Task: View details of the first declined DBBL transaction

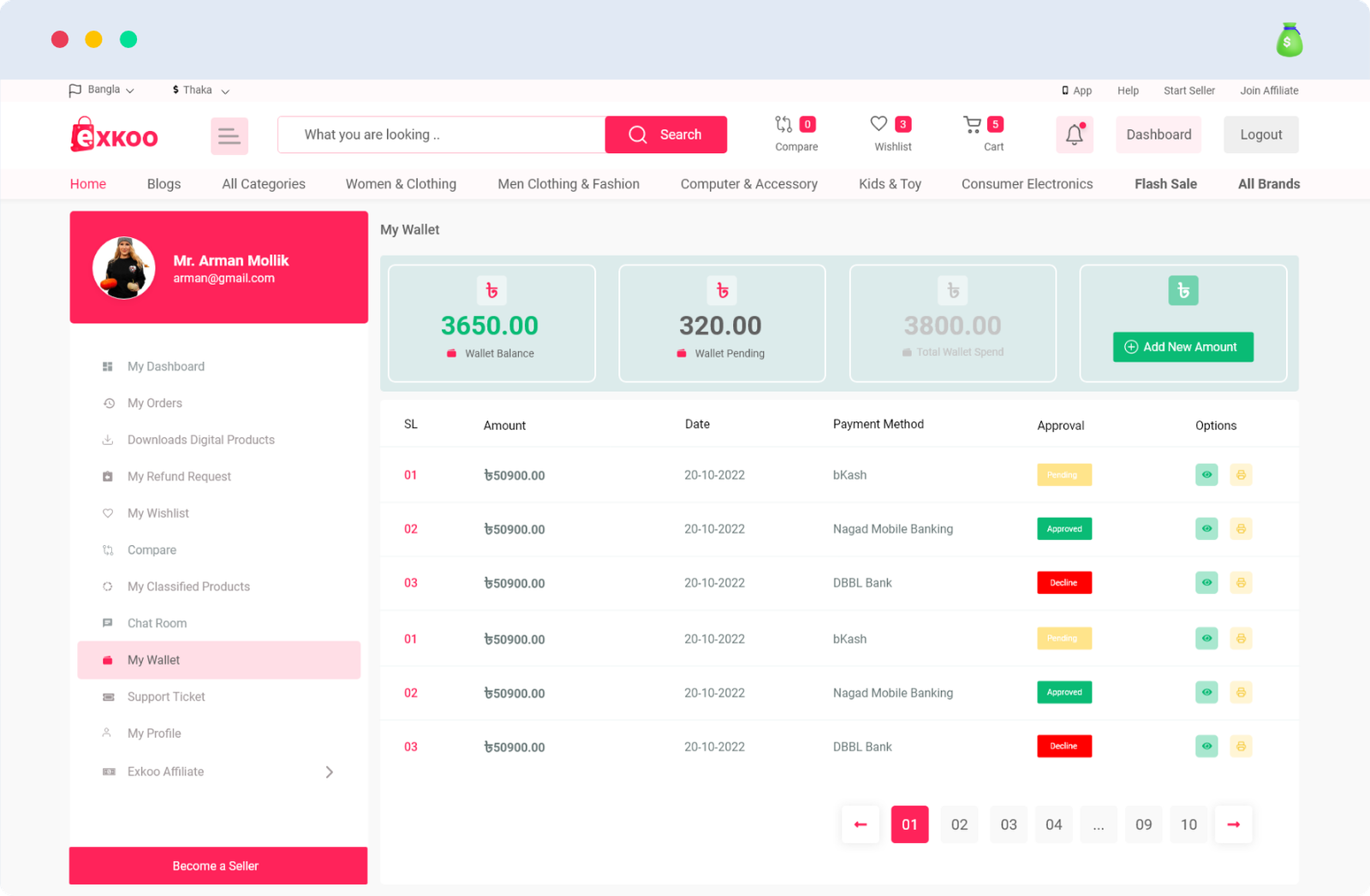Action: tap(1206, 583)
